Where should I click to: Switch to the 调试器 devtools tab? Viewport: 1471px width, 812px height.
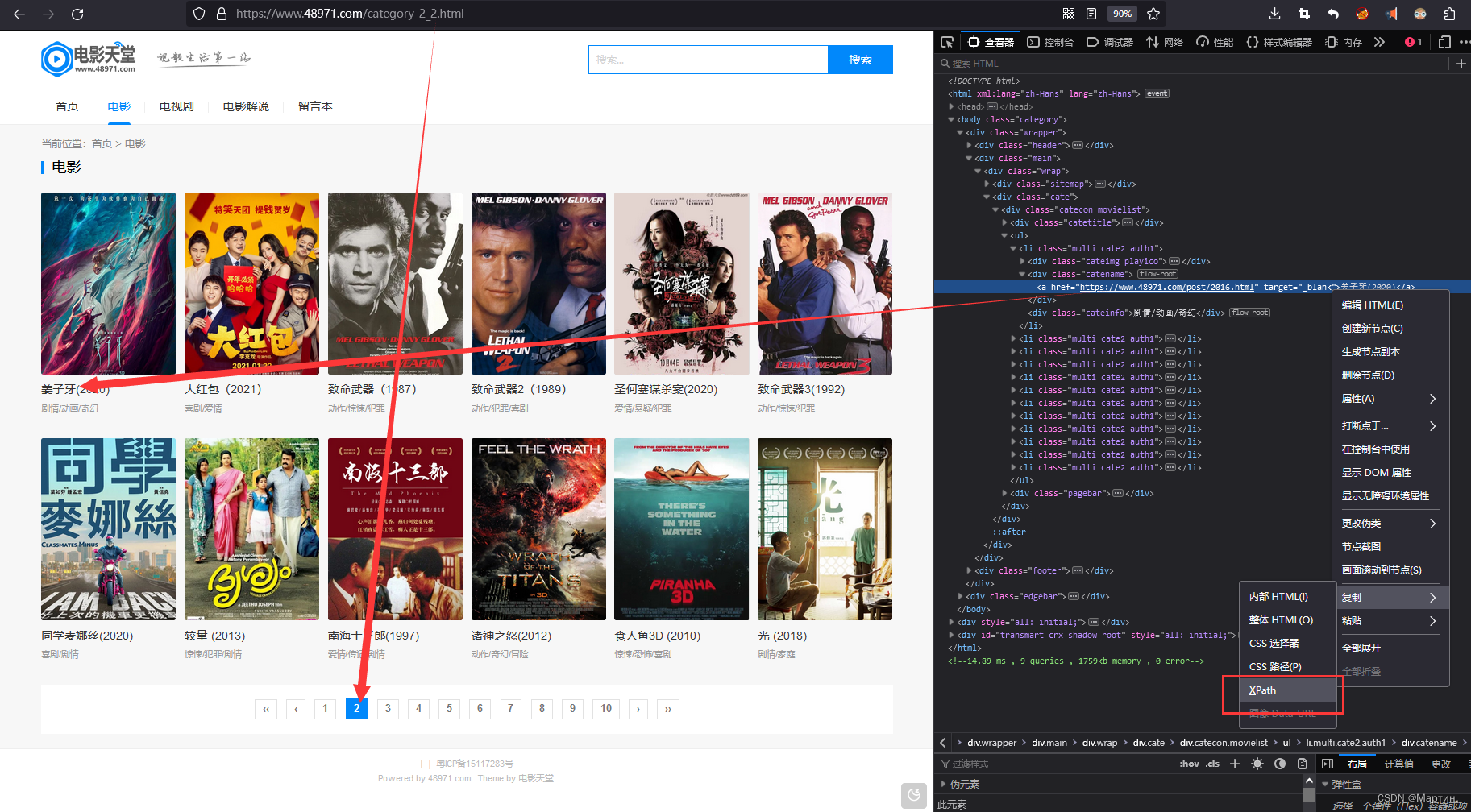click(x=1110, y=42)
